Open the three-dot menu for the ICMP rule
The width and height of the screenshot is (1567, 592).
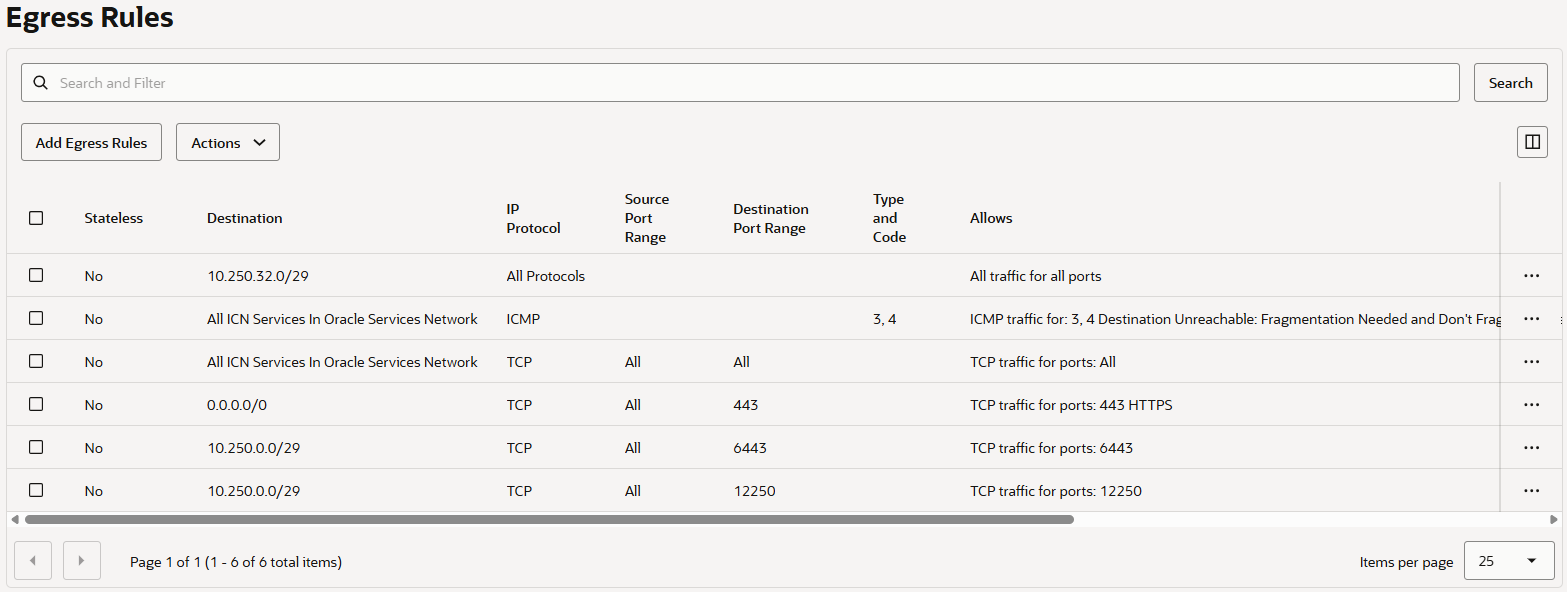click(1531, 319)
